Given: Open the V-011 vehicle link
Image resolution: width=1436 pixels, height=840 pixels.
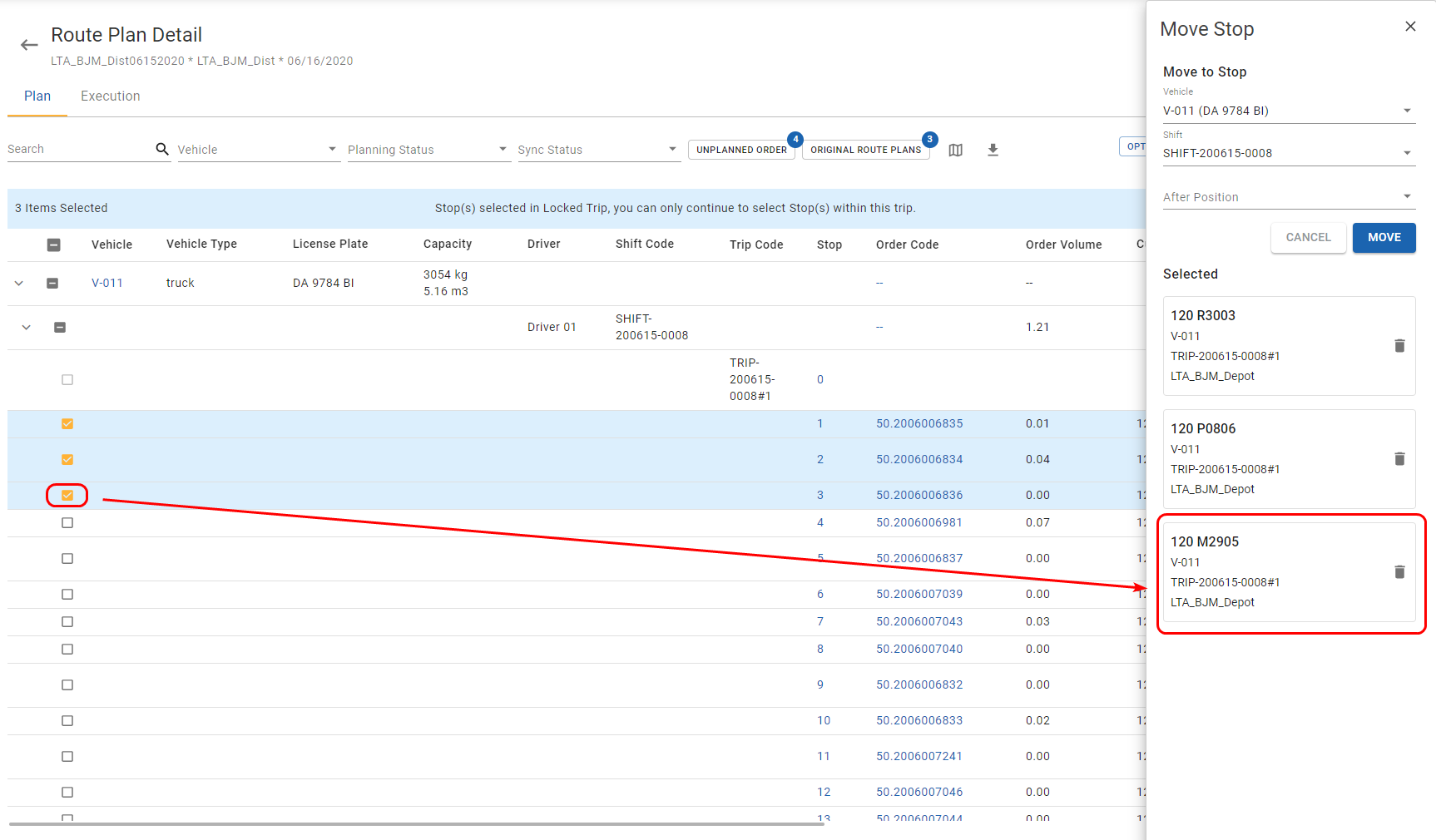Looking at the screenshot, I should point(107,283).
